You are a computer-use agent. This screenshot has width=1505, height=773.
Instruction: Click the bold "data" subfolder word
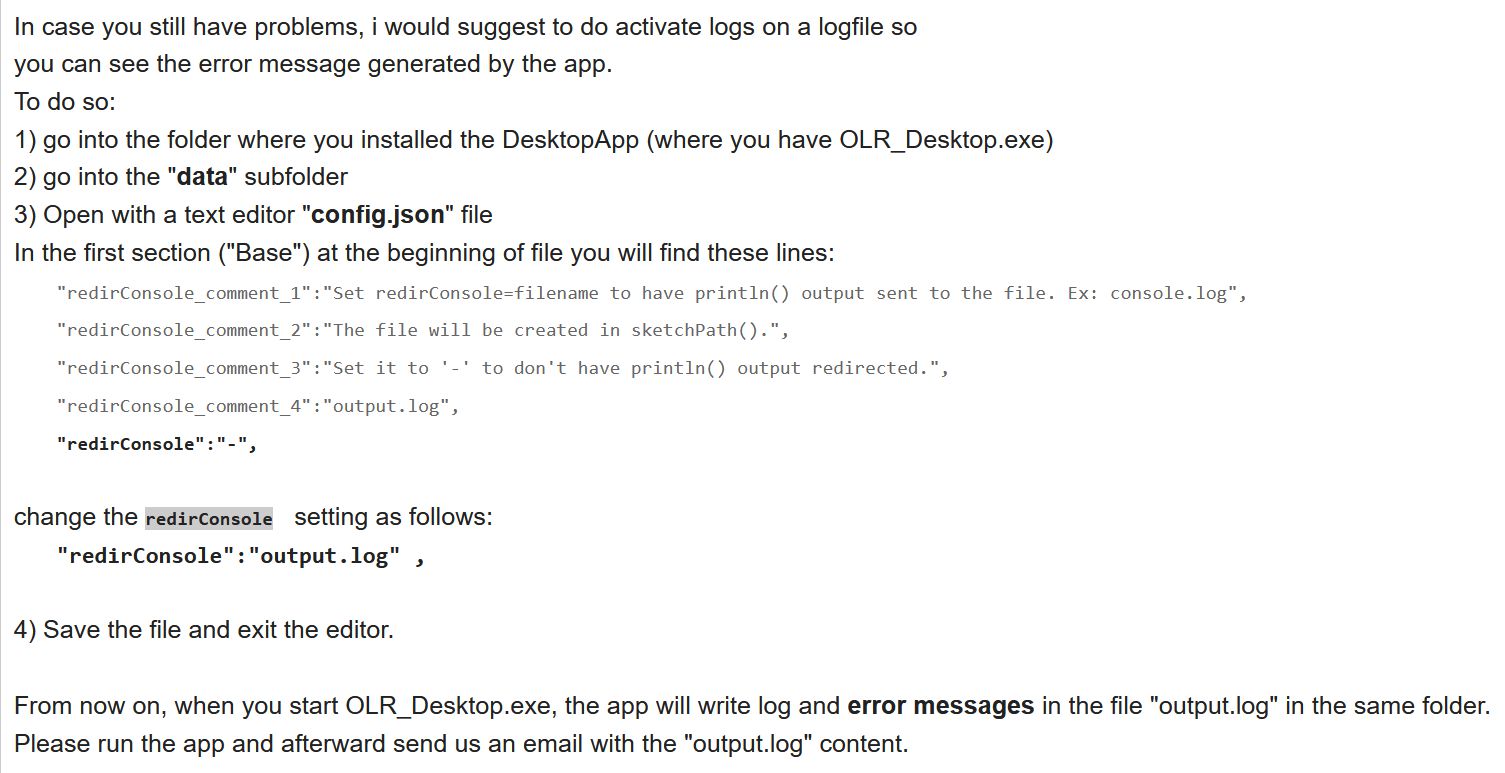pyautogui.click(x=202, y=177)
